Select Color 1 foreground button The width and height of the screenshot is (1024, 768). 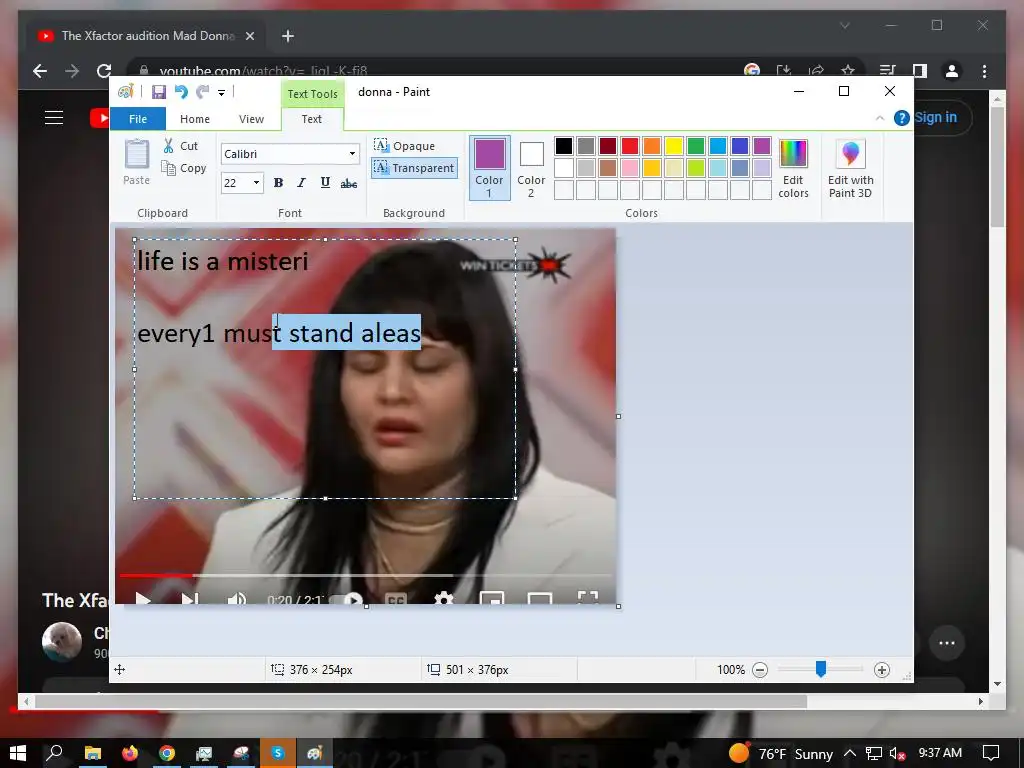coord(489,168)
